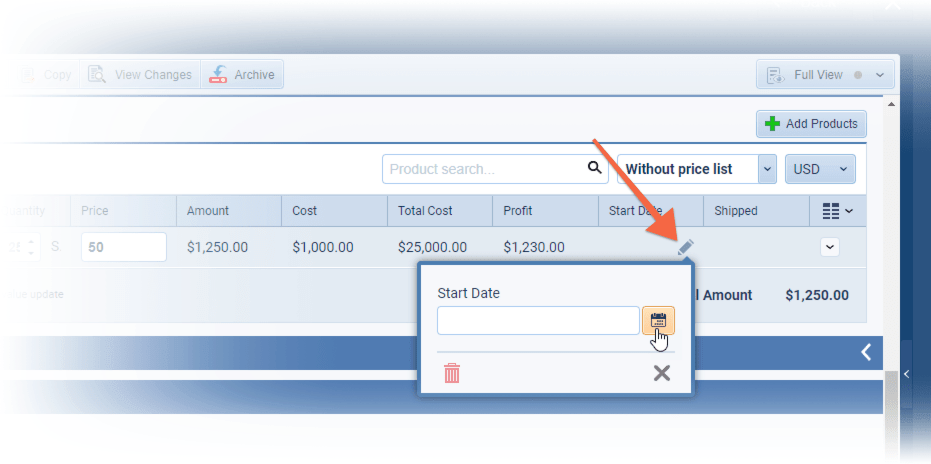Expand the product row options chevron

pos(829,247)
